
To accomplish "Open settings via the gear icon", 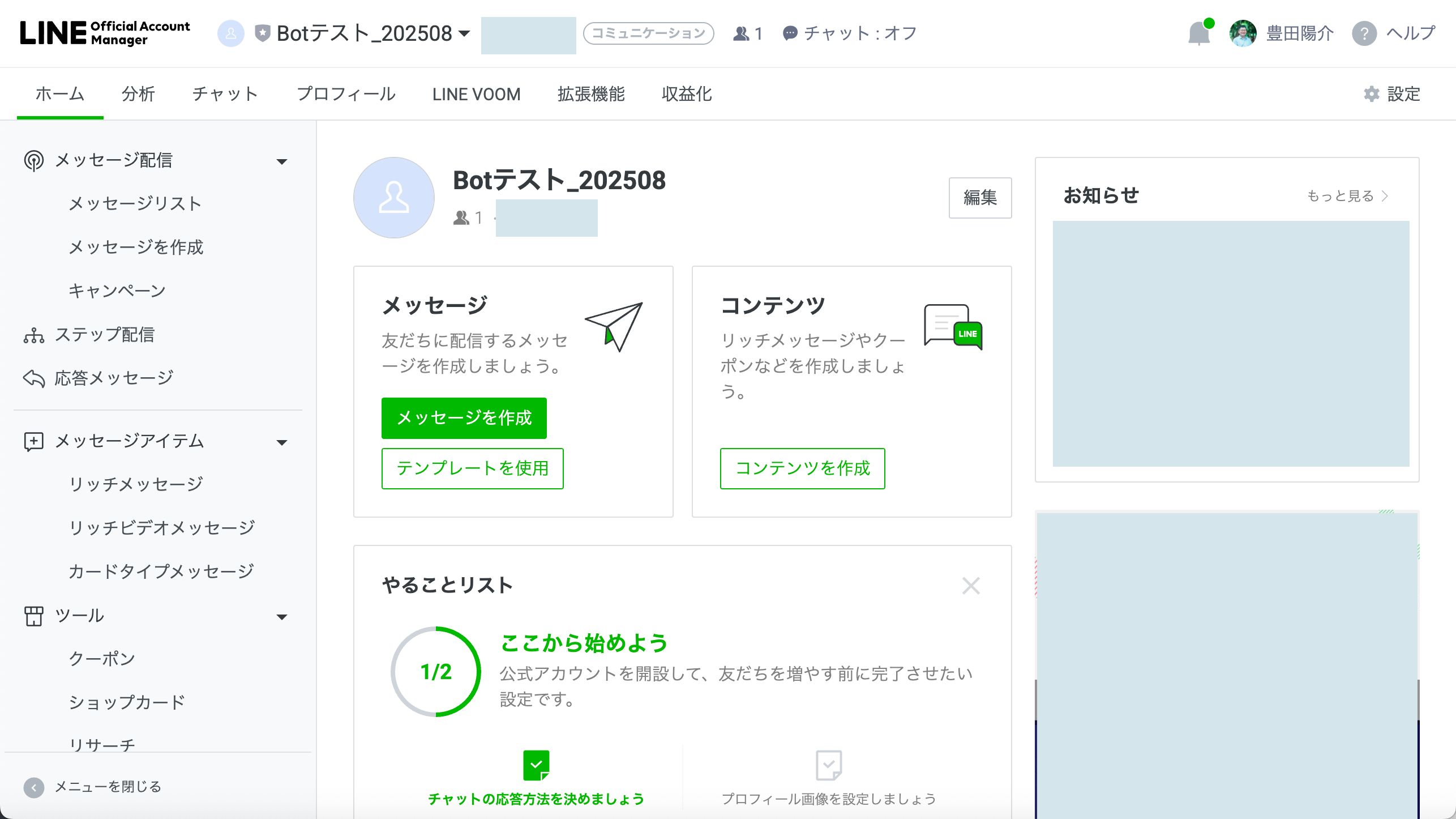I will click(1371, 94).
